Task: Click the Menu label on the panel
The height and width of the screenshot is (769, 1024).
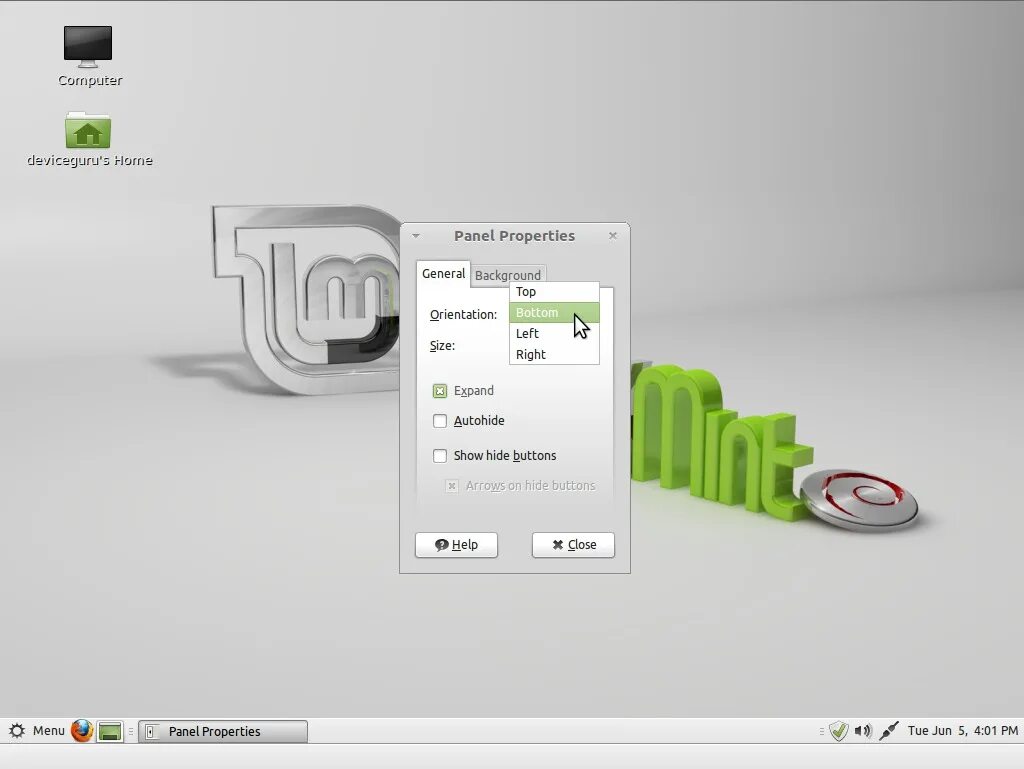Action: (49, 730)
